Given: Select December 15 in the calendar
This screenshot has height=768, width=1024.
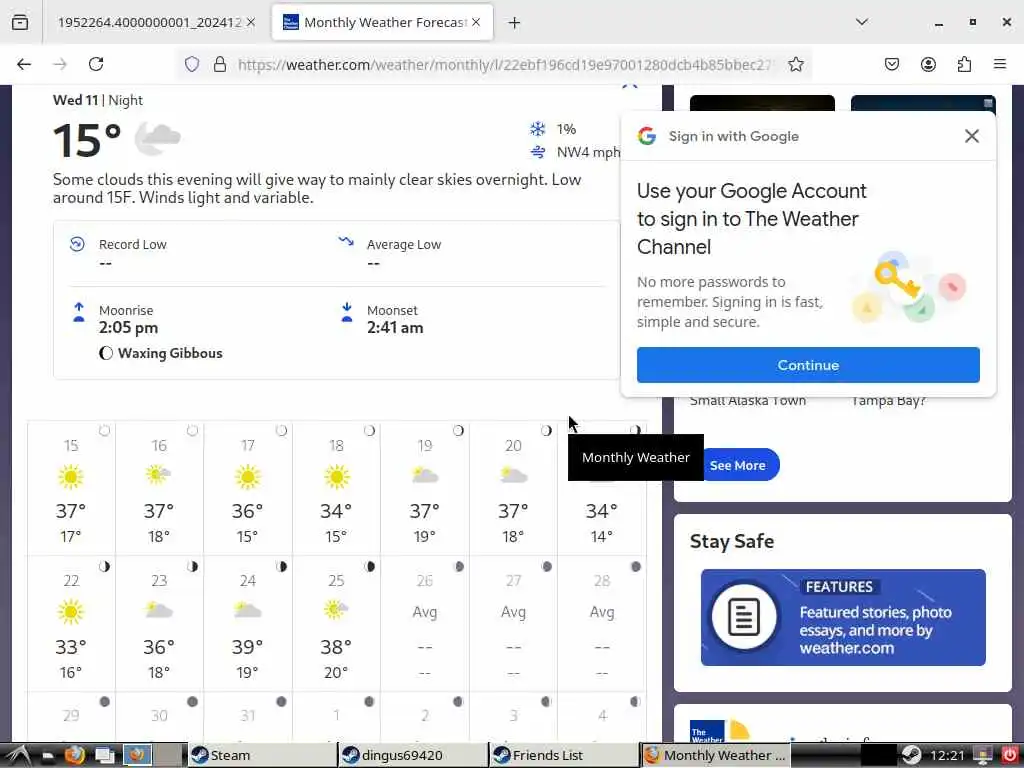Looking at the screenshot, I should coord(71,488).
